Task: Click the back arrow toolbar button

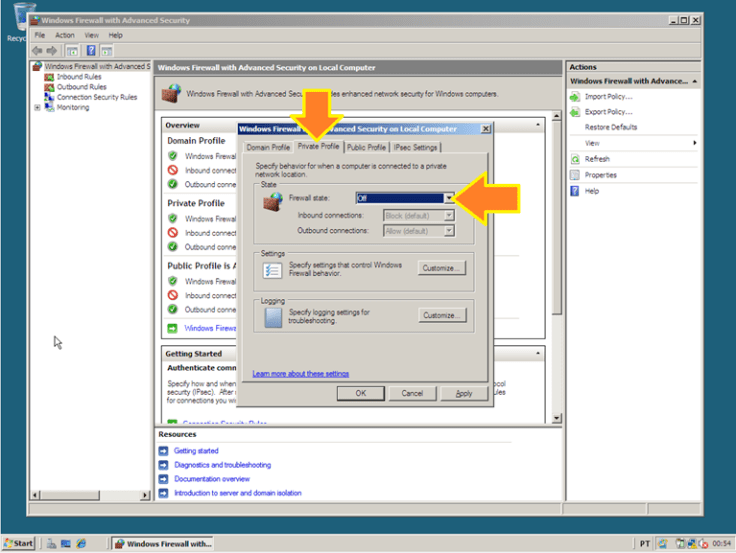Action: [x=37, y=50]
